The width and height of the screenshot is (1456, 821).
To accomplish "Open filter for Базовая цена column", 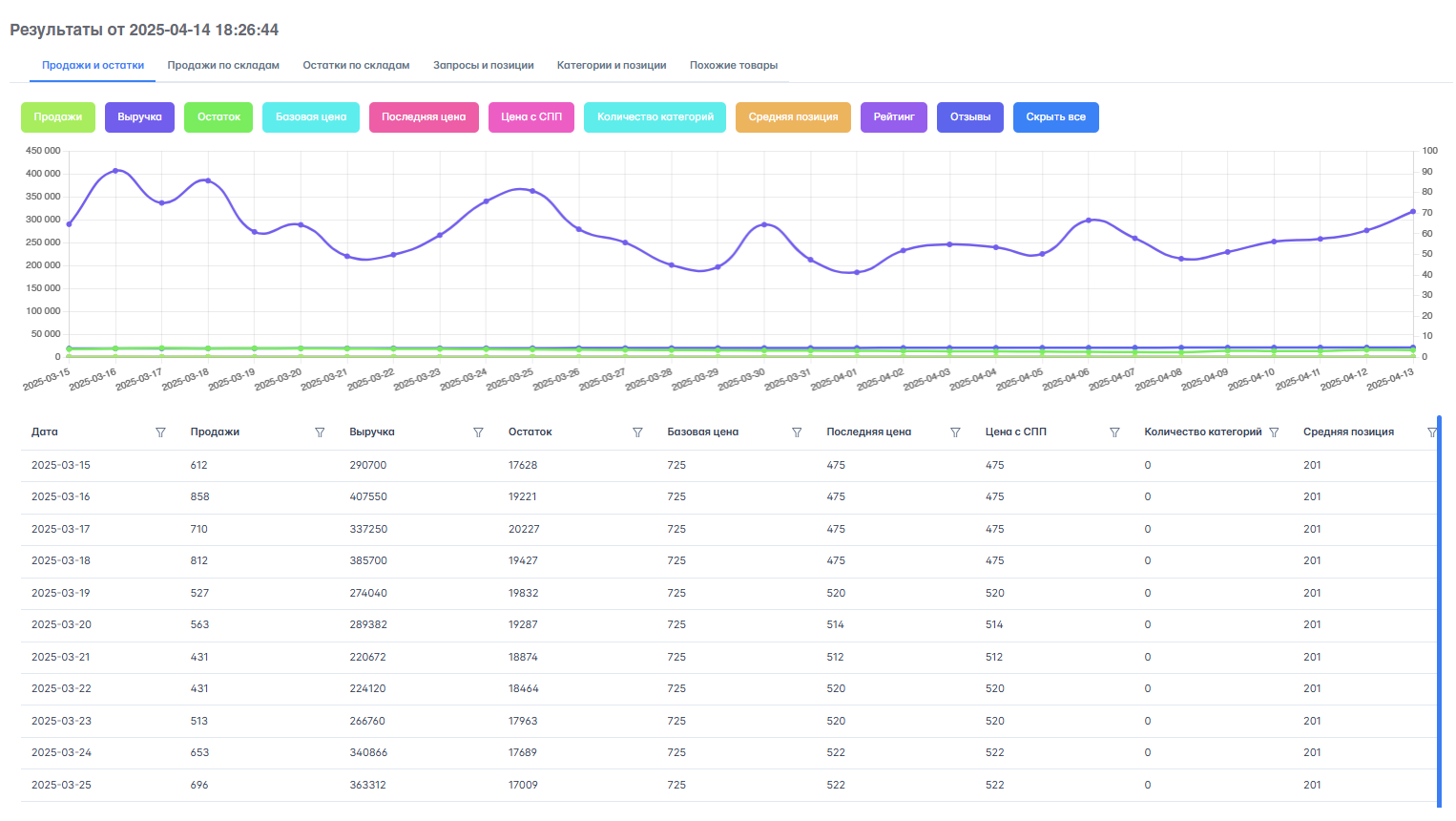I will (x=797, y=432).
